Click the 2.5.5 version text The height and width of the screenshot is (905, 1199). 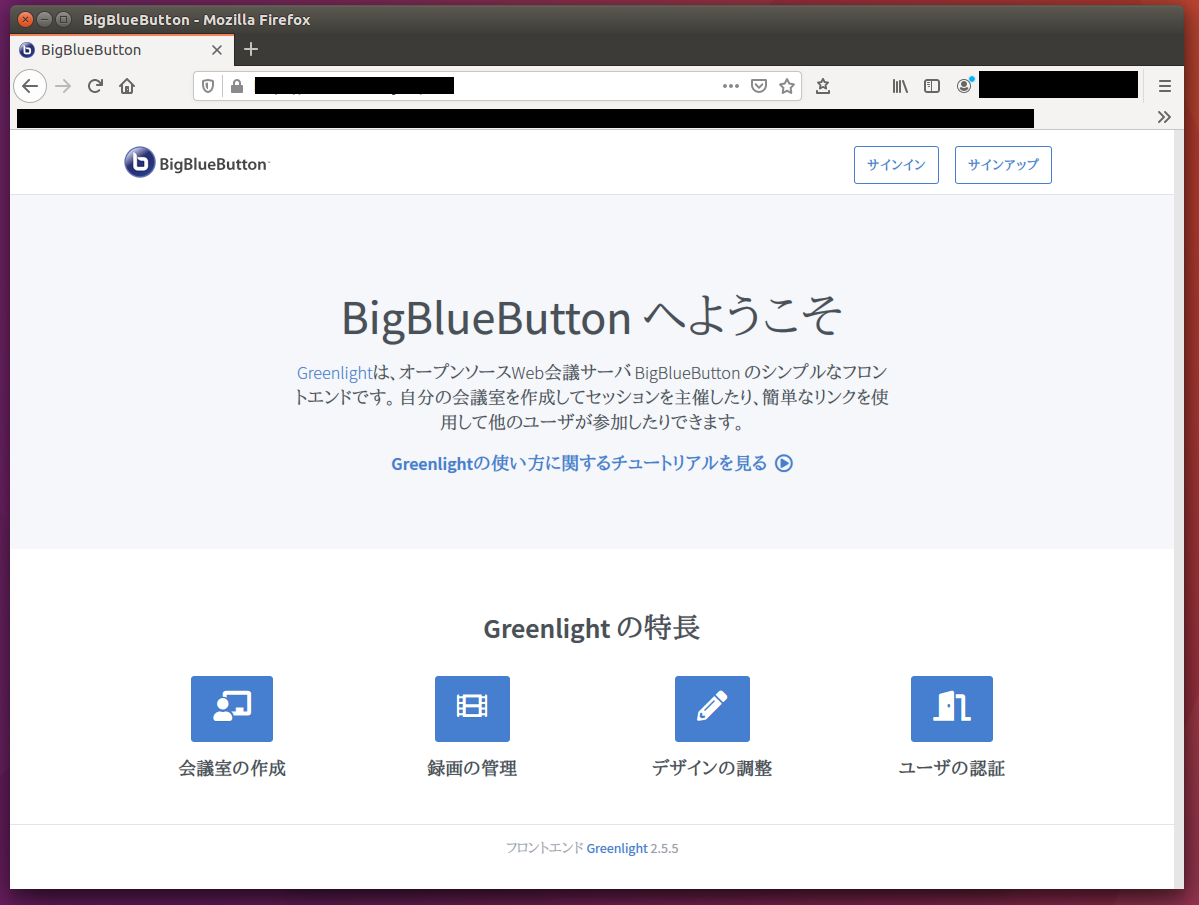pos(664,848)
